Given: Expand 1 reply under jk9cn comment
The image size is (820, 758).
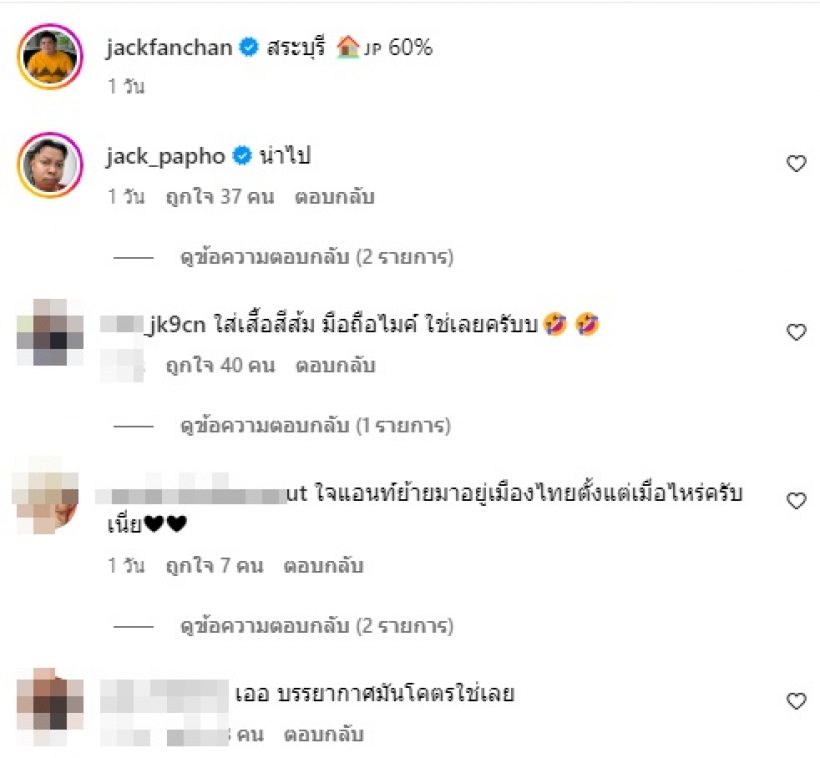Looking at the screenshot, I should (x=315, y=426).
